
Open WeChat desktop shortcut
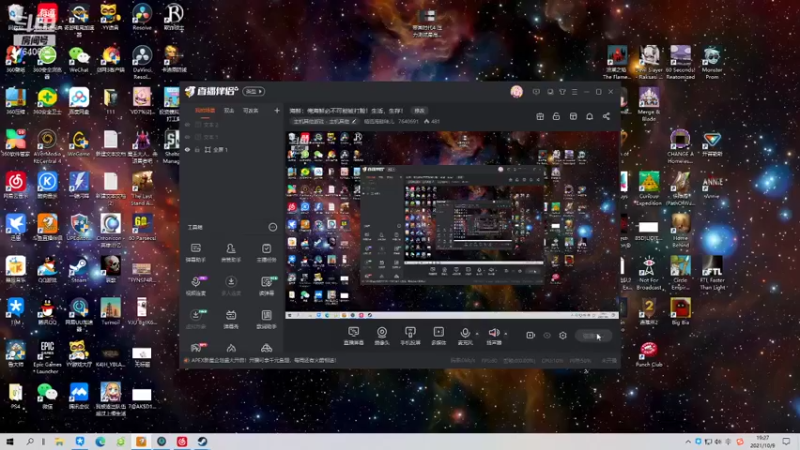(79, 59)
